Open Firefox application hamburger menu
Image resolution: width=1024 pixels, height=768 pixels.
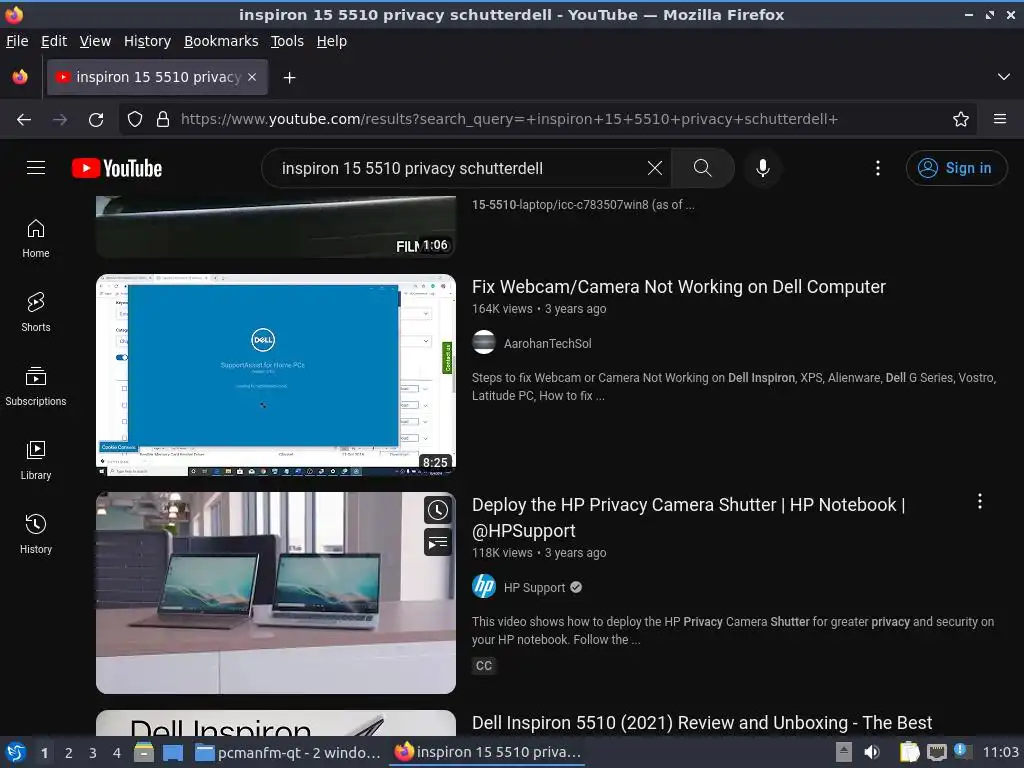1000,119
